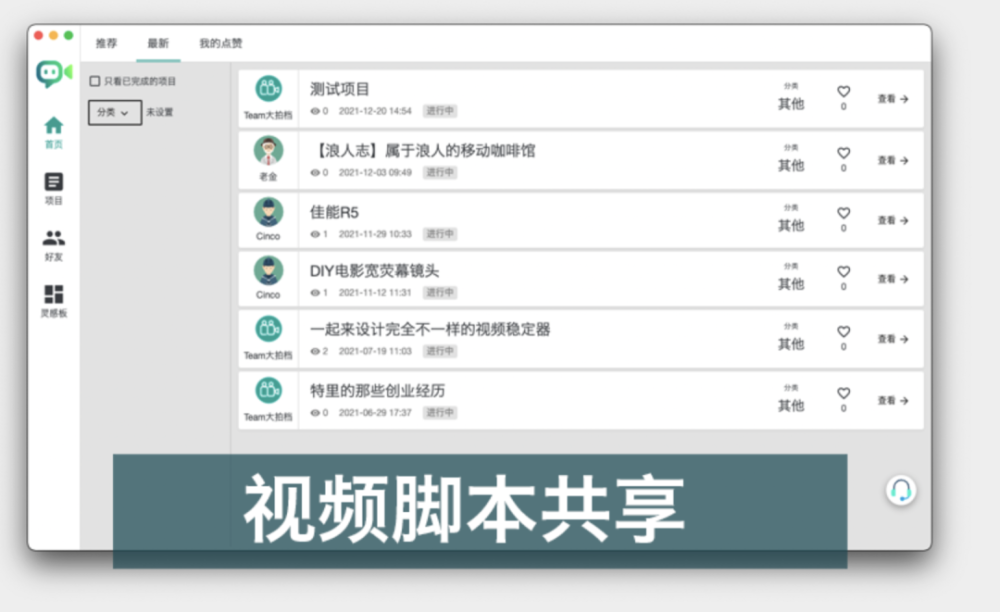This screenshot has width=1000, height=612.
Task: Switch to the 推荐 tab
Action: click(107, 43)
